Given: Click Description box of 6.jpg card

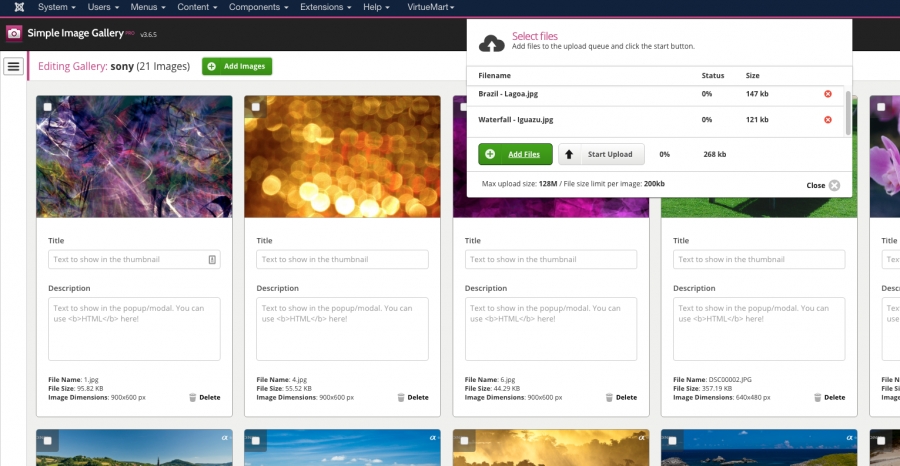Looking at the screenshot, I should pyautogui.click(x=551, y=329).
